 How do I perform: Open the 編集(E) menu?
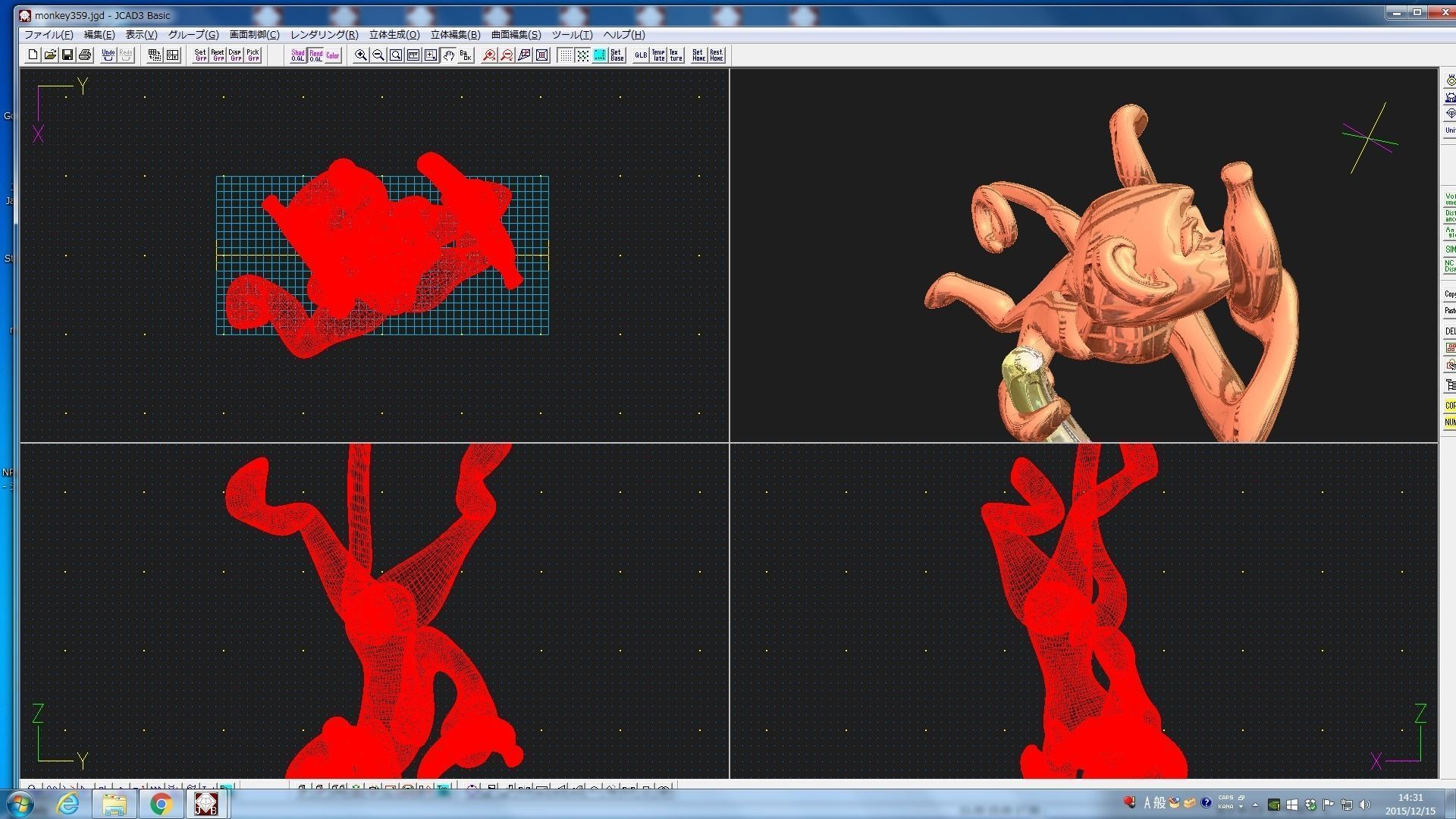tap(99, 34)
